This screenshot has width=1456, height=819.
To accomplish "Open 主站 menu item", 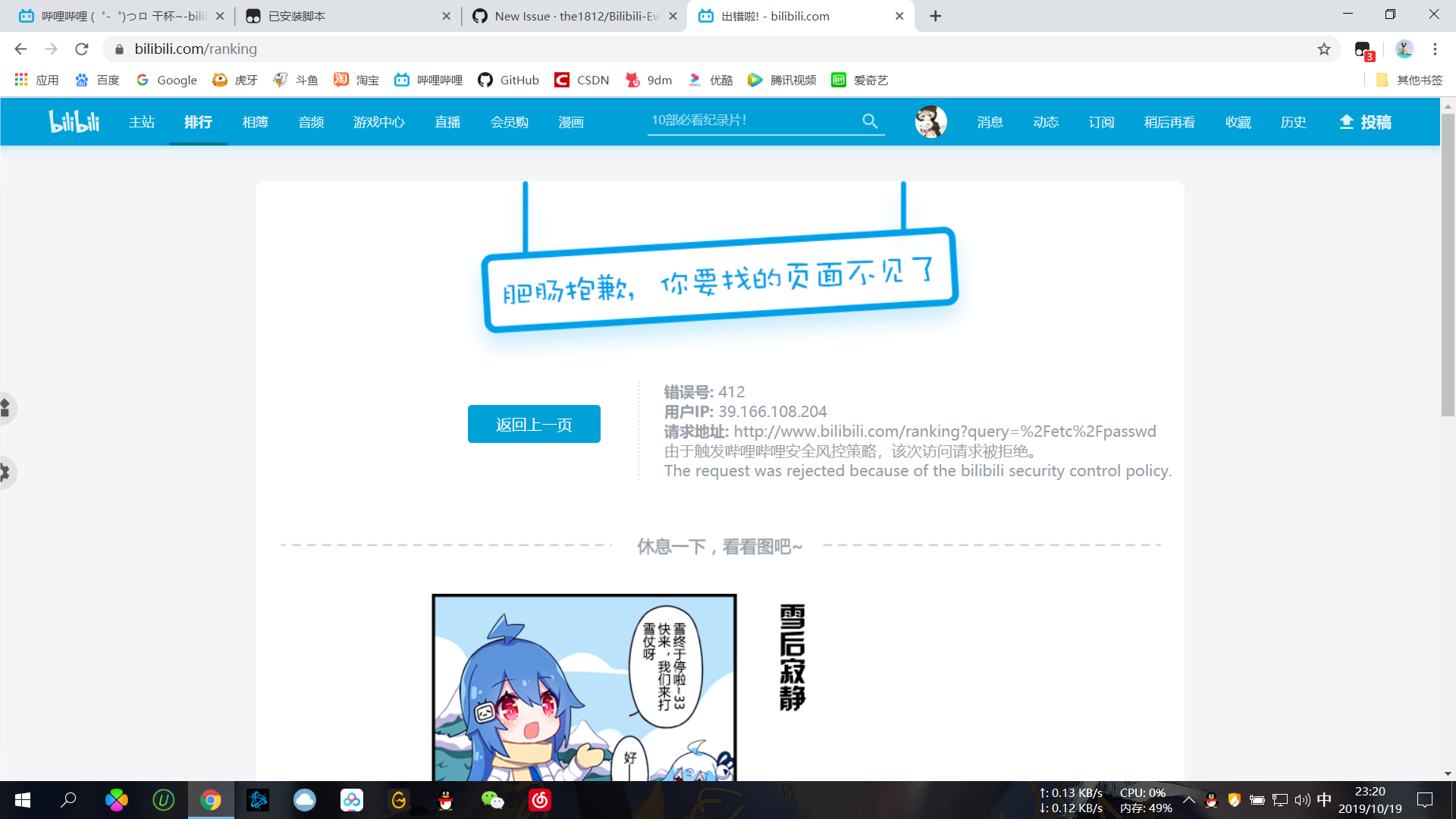I will (x=142, y=122).
